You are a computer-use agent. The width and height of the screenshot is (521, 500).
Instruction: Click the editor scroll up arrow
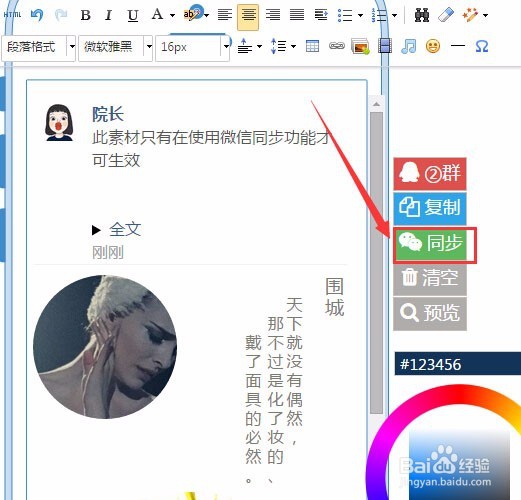coord(376,104)
